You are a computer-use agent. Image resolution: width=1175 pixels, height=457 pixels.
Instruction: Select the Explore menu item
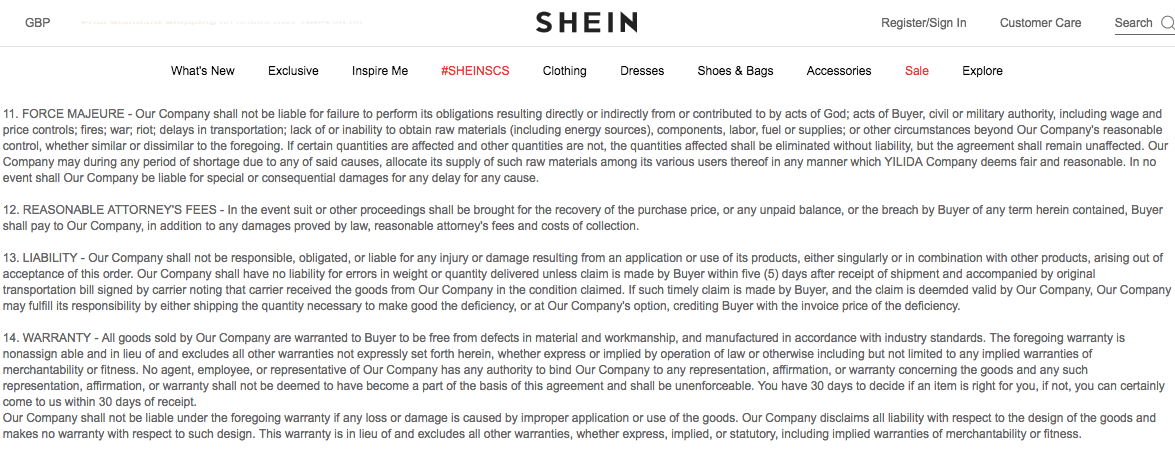982,71
